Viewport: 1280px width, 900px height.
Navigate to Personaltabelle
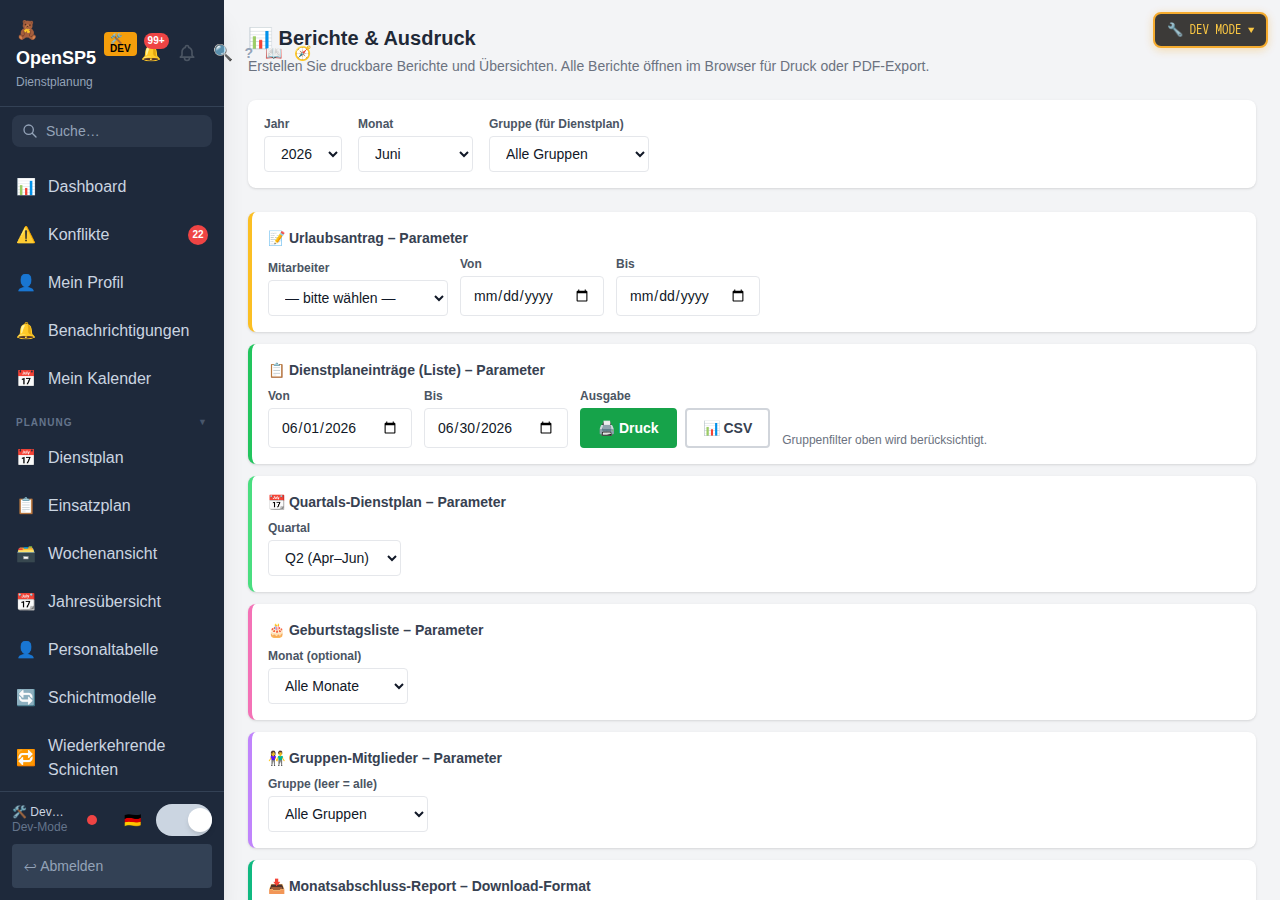coord(112,649)
